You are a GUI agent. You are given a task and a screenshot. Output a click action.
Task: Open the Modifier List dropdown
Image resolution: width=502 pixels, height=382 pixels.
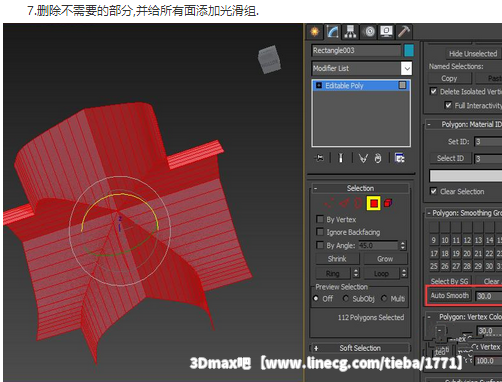click(x=362, y=68)
